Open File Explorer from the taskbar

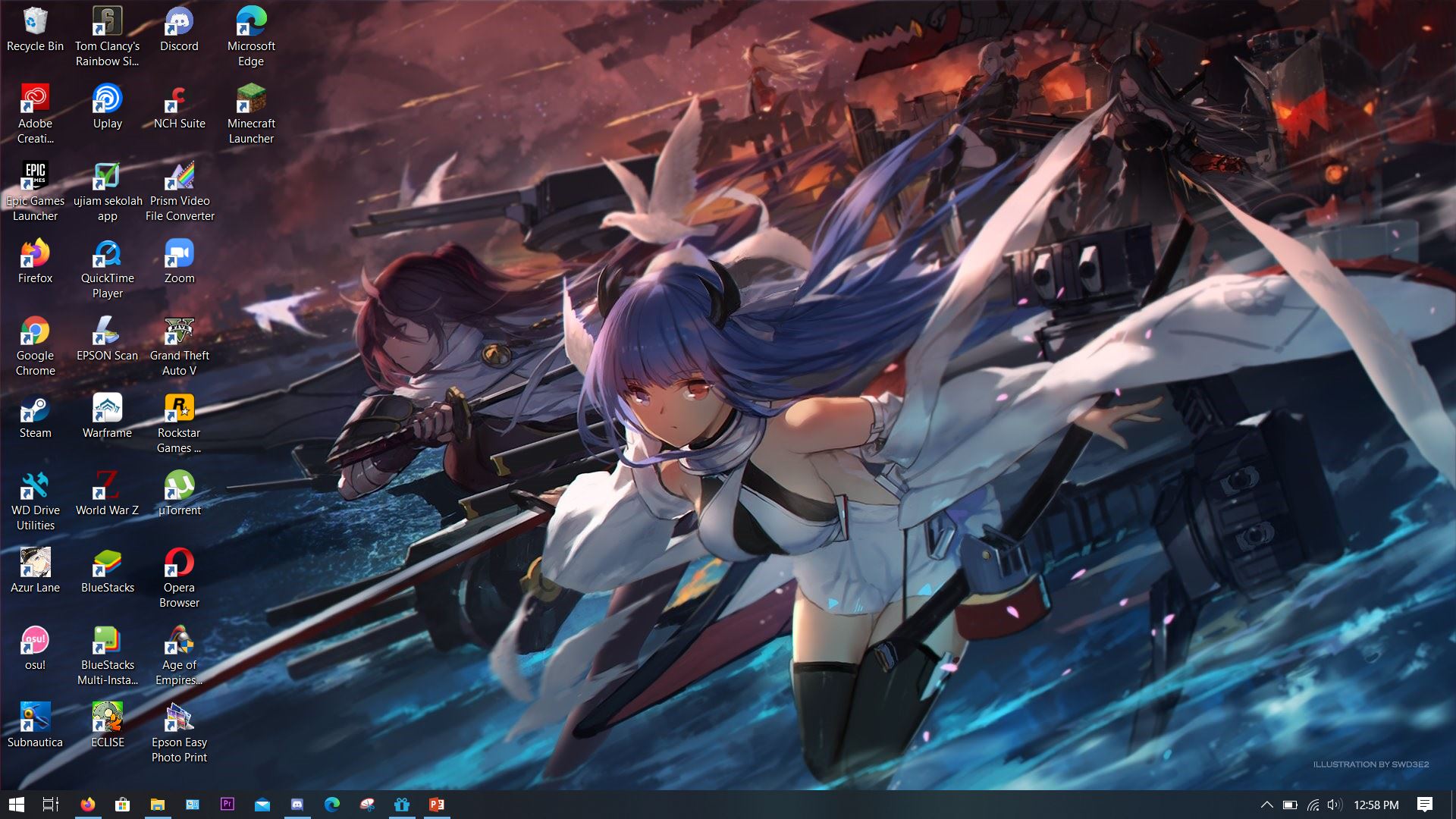(158, 805)
